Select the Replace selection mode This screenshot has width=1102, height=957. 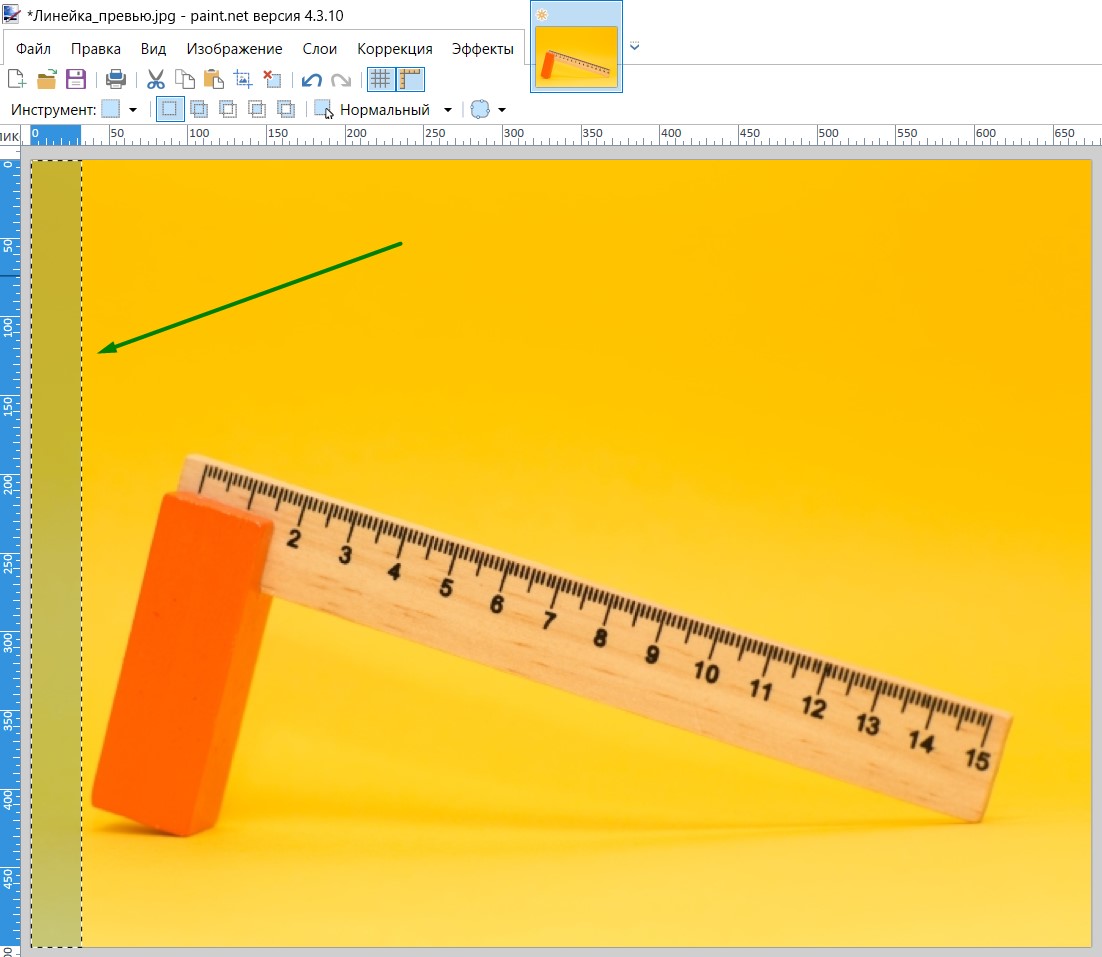pos(169,110)
